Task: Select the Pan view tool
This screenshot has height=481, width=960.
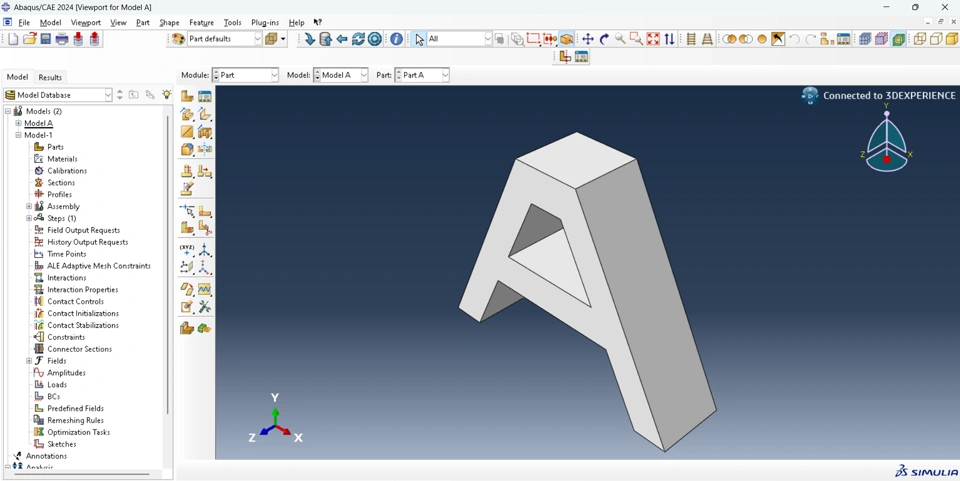Action: click(588, 39)
